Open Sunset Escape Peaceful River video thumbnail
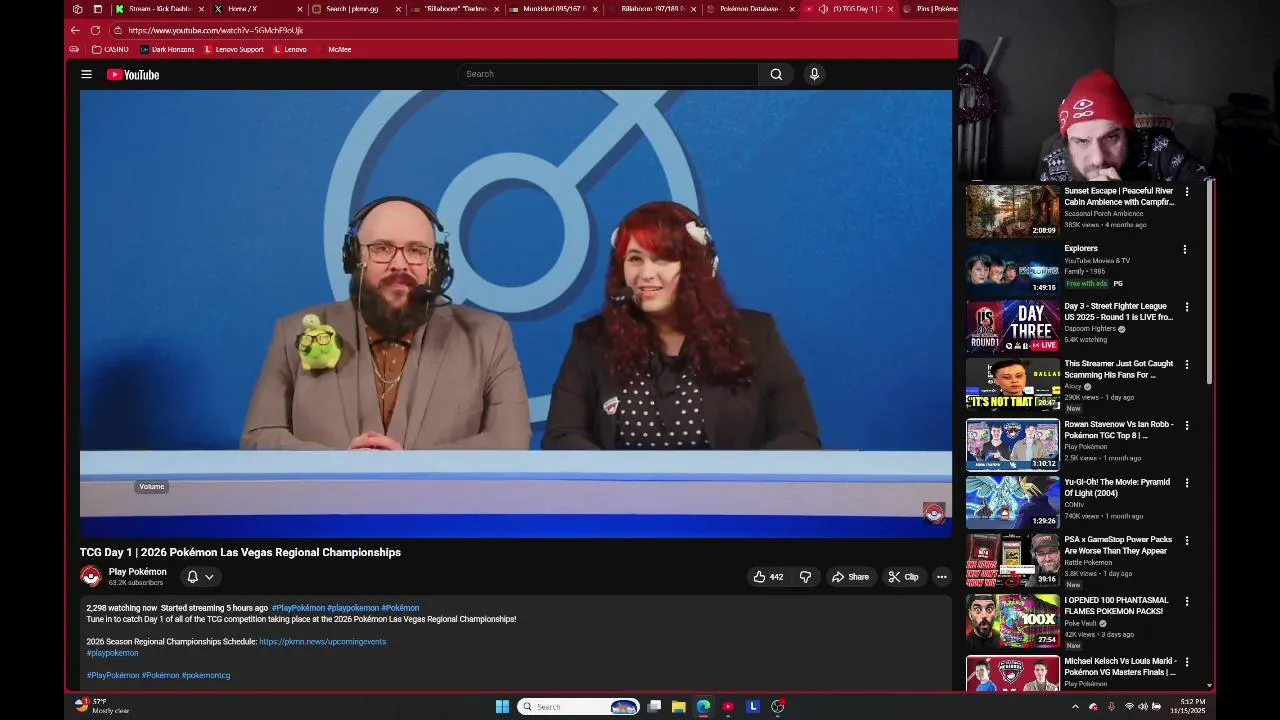 1012,210
